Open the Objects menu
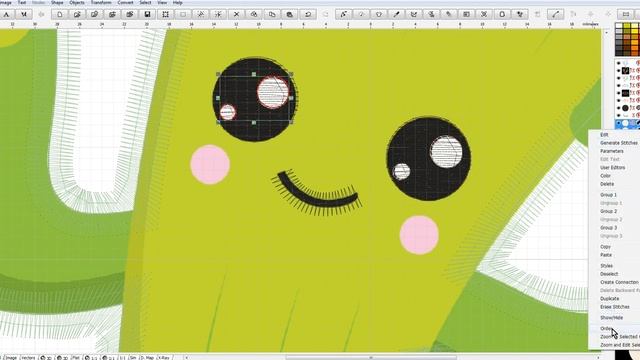Viewport: 640px width, 360px height. [x=77, y=2]
